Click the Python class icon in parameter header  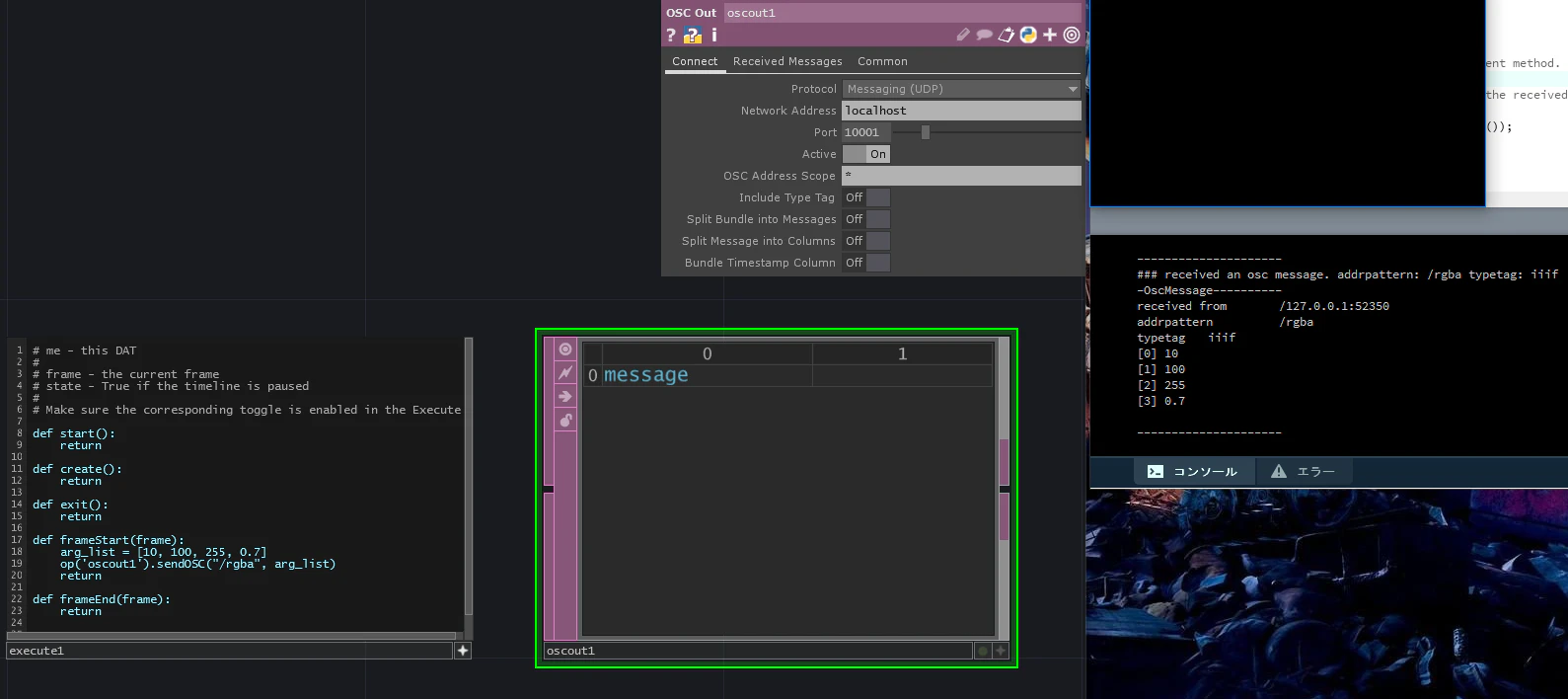1028,35
